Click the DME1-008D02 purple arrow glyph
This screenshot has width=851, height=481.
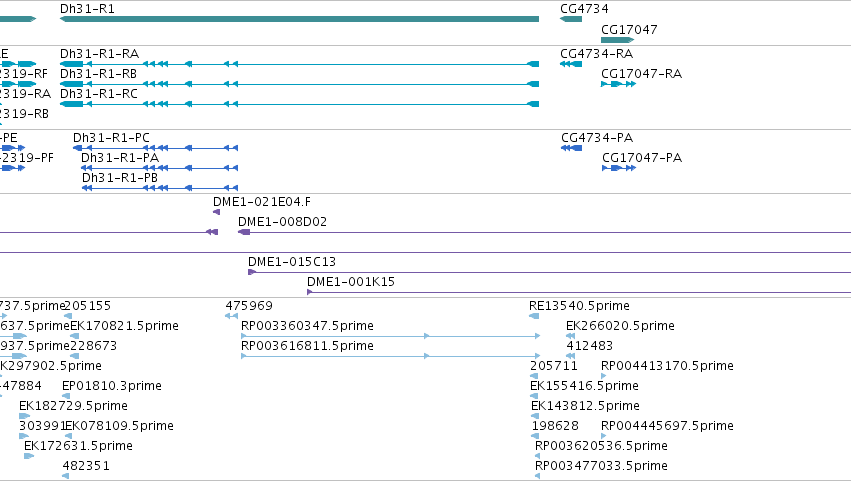click(x=244, y=232)
